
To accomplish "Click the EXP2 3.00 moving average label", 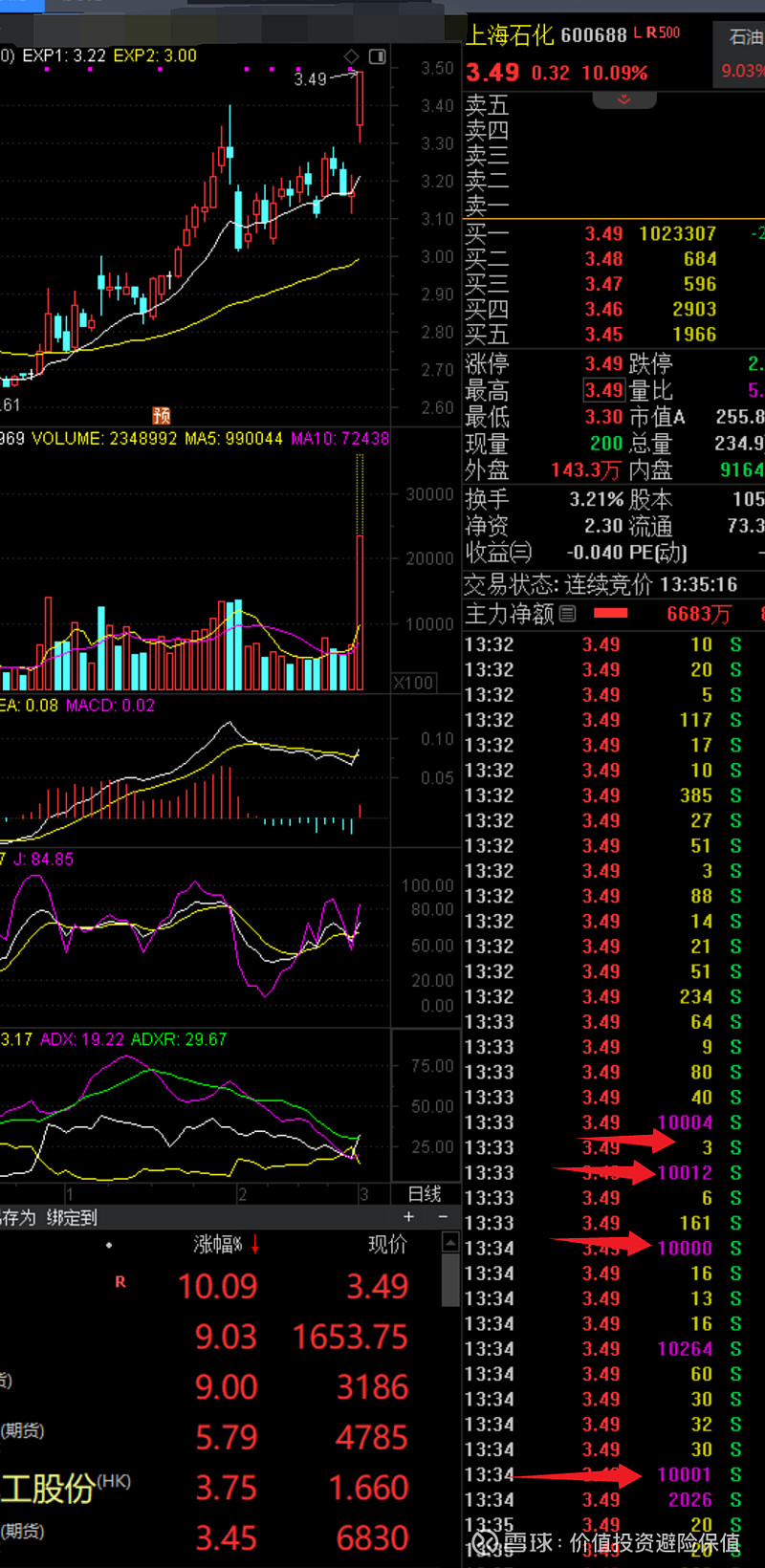I will [155, 56].
